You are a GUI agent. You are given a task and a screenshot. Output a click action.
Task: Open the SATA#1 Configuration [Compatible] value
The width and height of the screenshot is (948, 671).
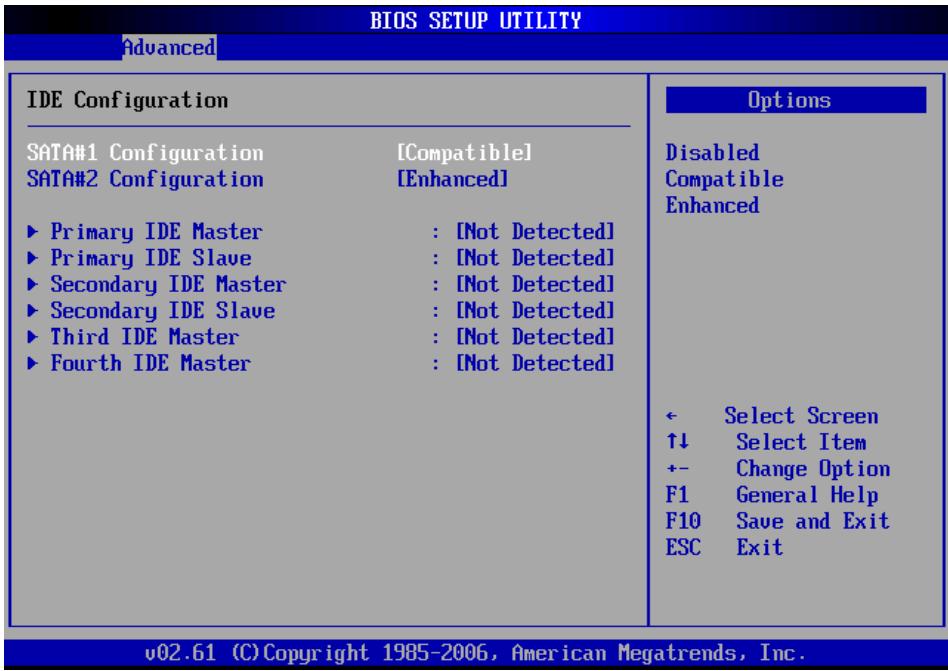click(464, 152)
